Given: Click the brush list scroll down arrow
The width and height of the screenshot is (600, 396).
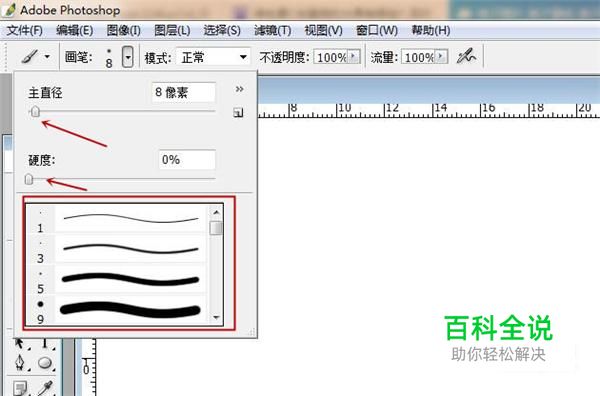Looking at the screenshot, I should 216,317.
